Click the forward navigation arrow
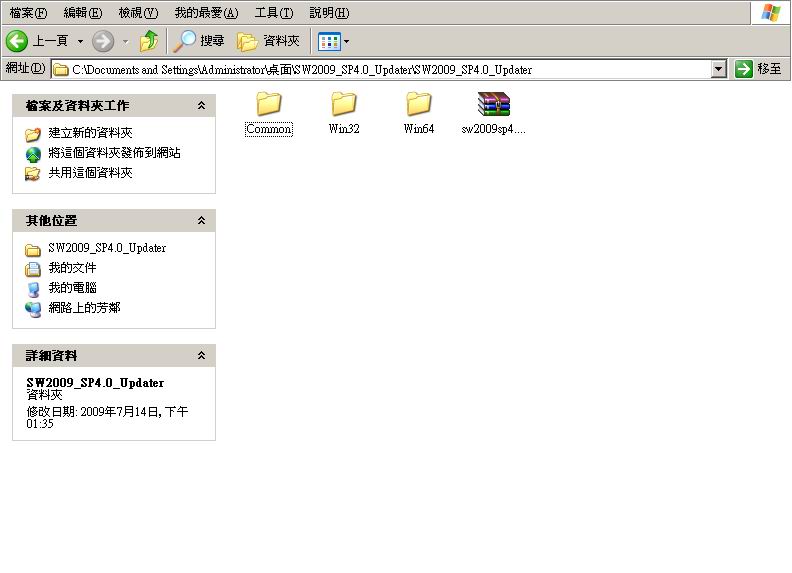The height and width of the screenshot is (573, 792). coord(103,41)
